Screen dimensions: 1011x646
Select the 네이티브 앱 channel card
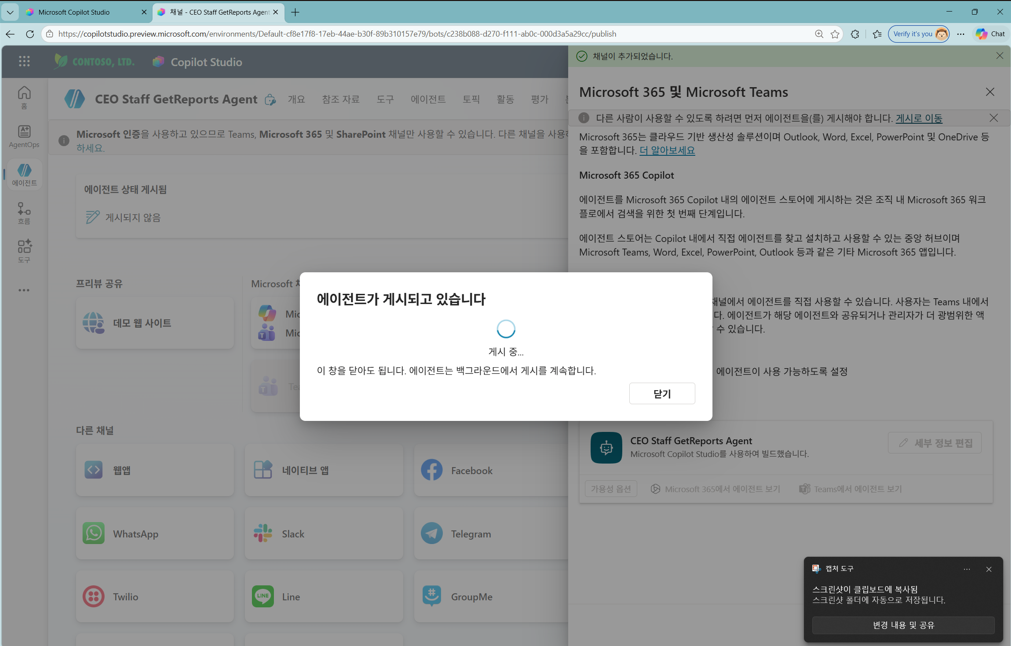324,470
